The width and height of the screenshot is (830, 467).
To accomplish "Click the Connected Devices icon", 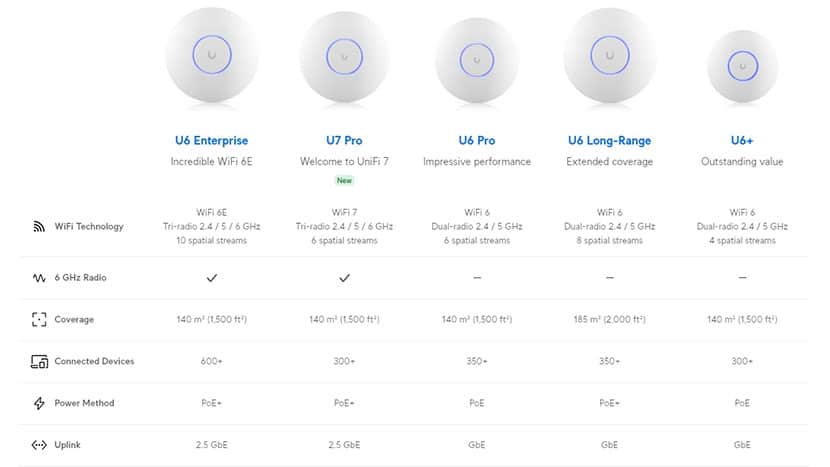I will 39,361.
